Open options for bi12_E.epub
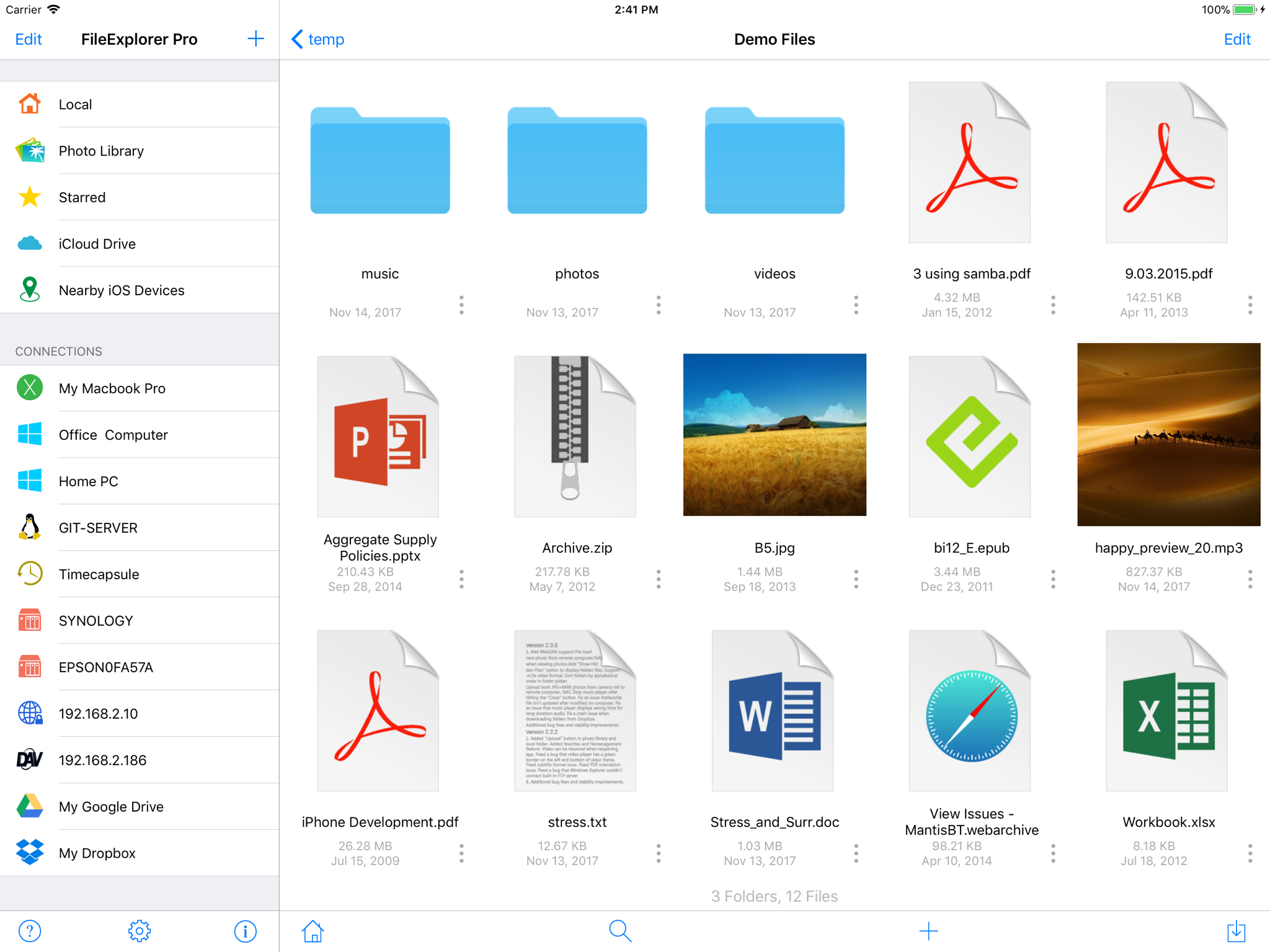The image size is (1270, 952). coord(1053,579)
